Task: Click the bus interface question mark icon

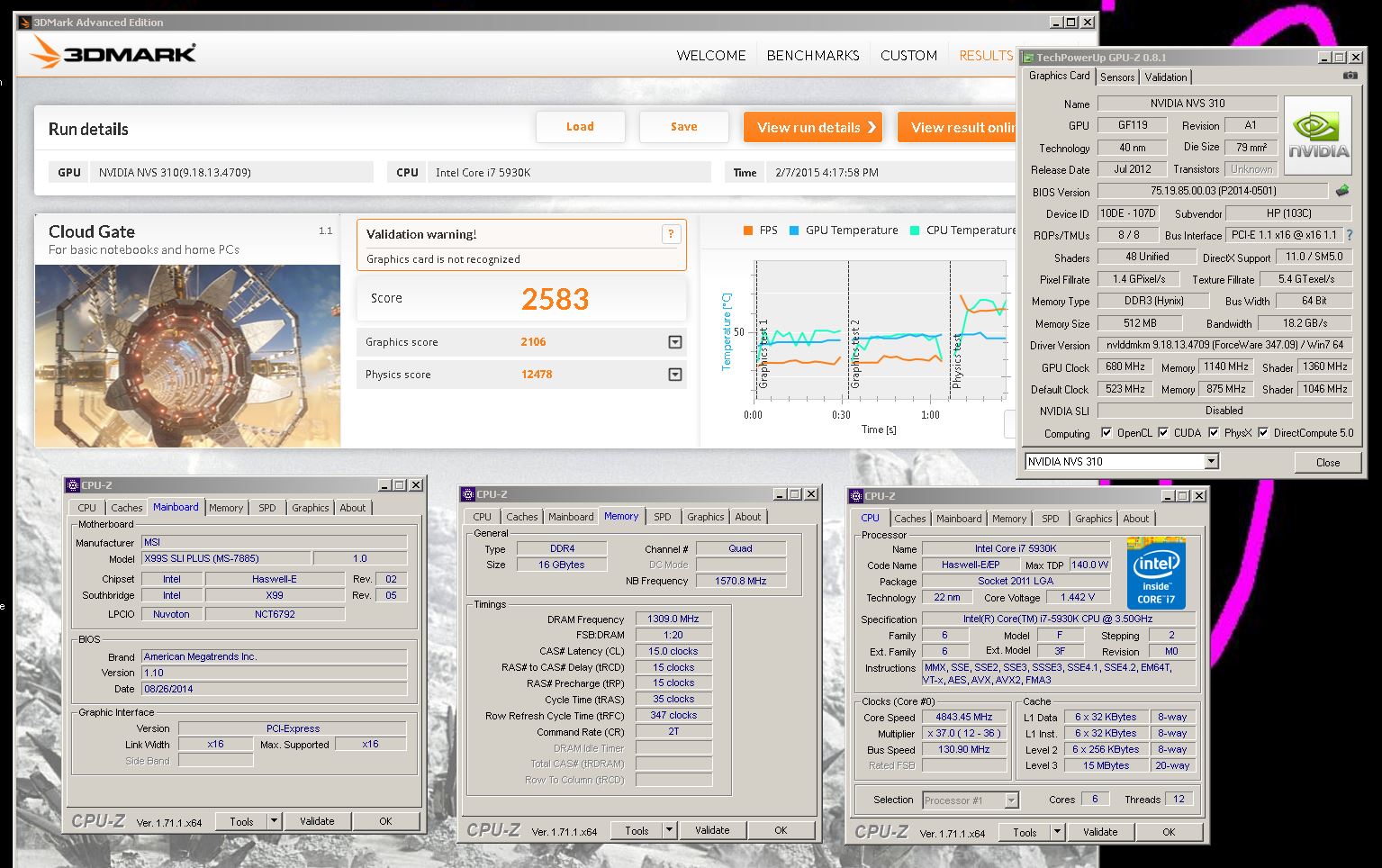Action: (1349, 235)
